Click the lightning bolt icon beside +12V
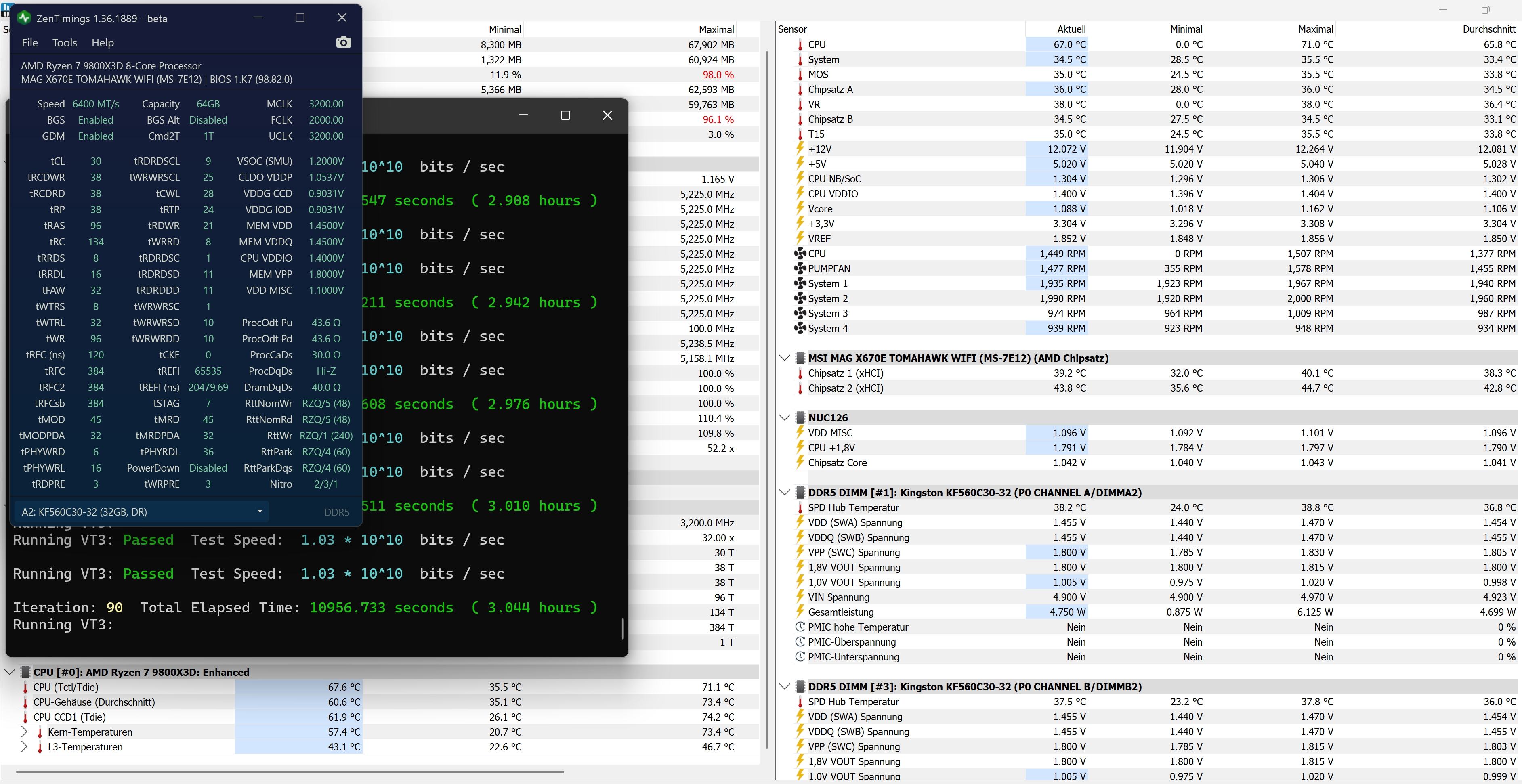Viewport: 1522px width, 784px height. [800, 149]
